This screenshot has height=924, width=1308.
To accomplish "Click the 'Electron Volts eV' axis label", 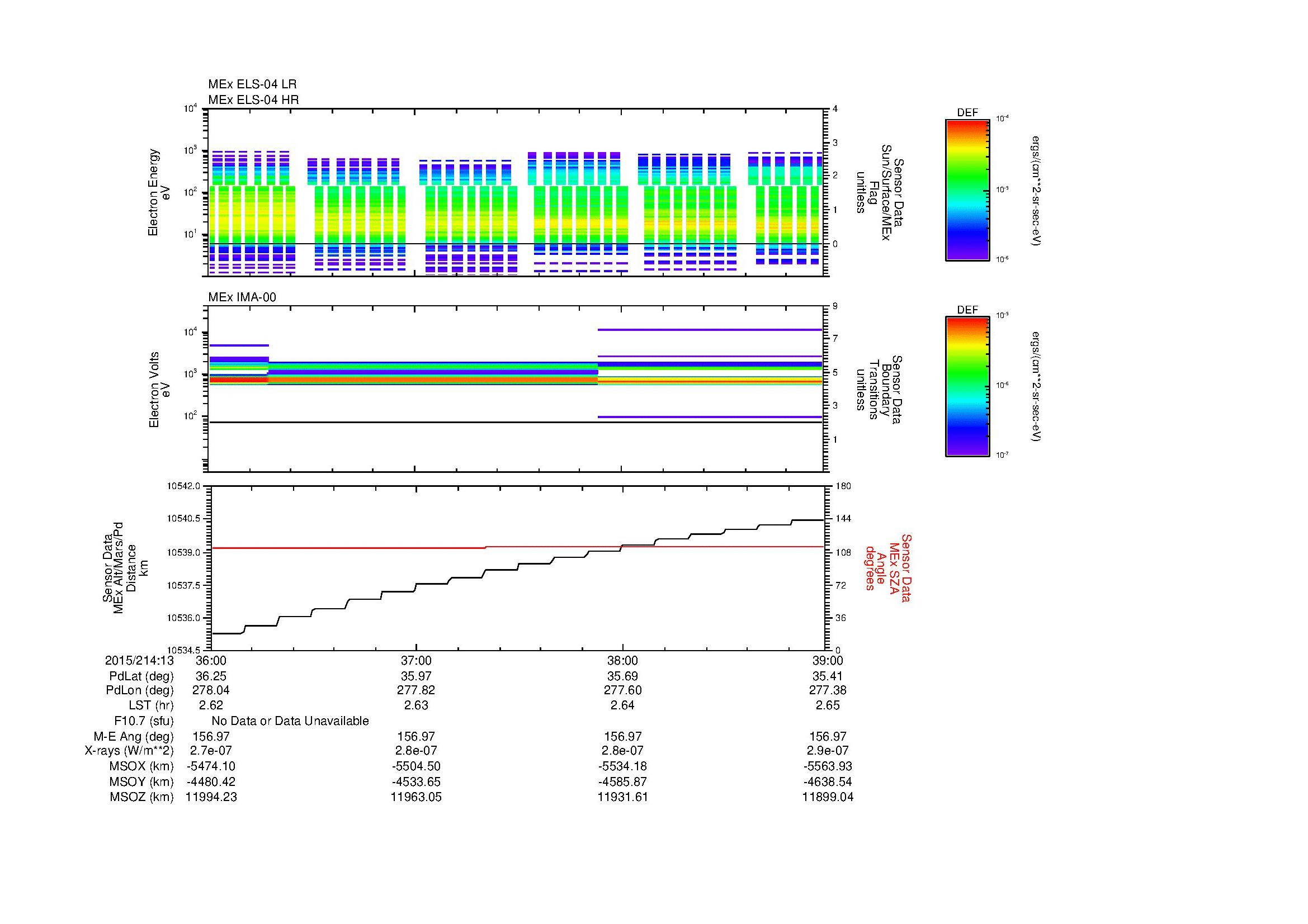I will pos(159,390).
